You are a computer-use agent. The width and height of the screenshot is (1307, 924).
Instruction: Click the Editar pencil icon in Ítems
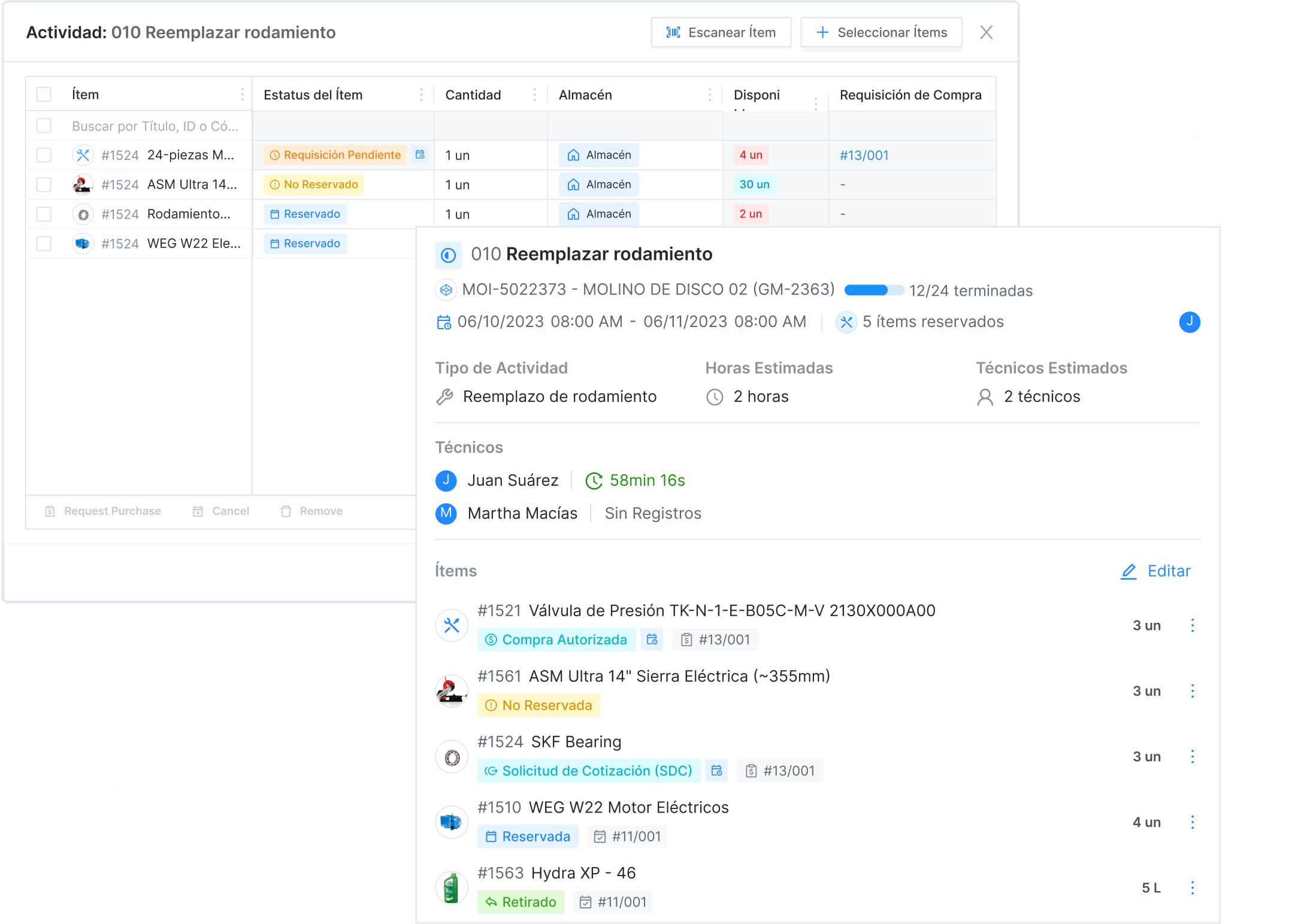[x=1129, y=571]
